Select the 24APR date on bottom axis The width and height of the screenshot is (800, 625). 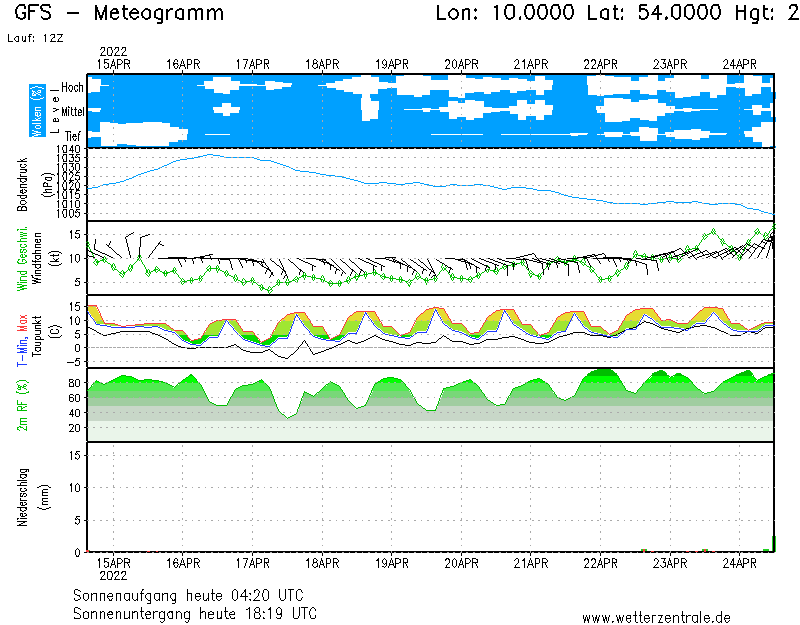[x=740, y=562]
